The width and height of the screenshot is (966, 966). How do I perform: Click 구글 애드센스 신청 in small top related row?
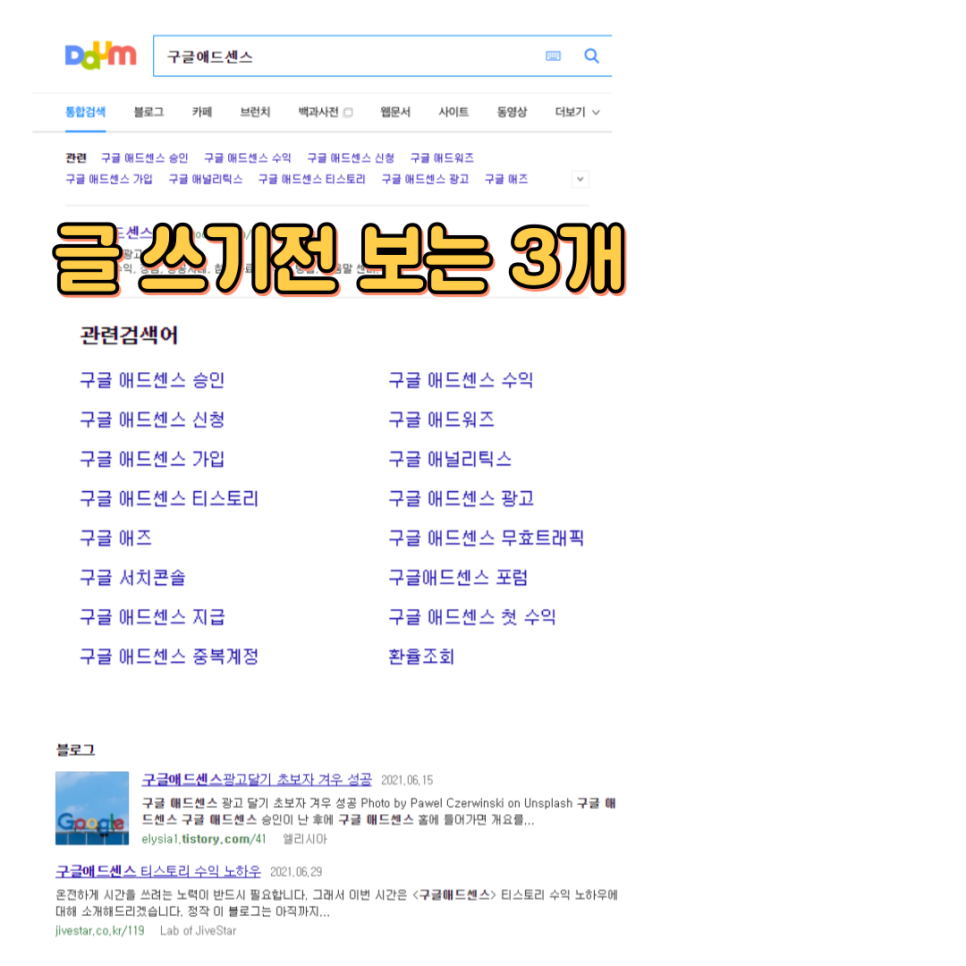point(351,158)
